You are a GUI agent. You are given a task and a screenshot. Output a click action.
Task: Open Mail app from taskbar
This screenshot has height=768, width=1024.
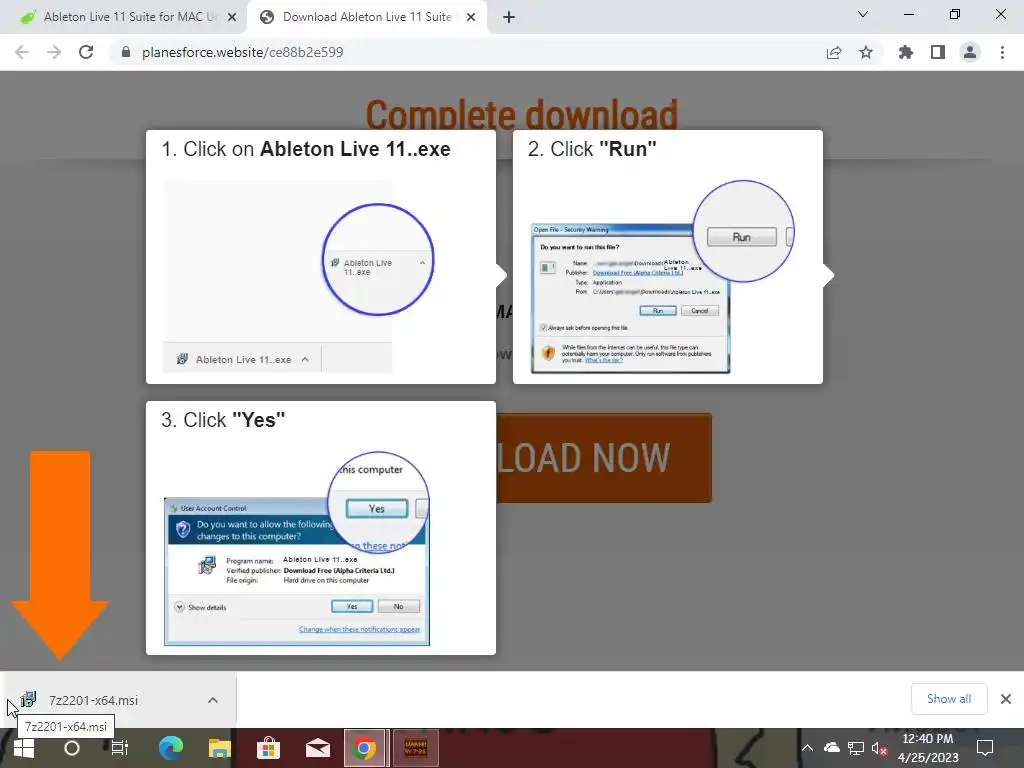tap(317, 748)
